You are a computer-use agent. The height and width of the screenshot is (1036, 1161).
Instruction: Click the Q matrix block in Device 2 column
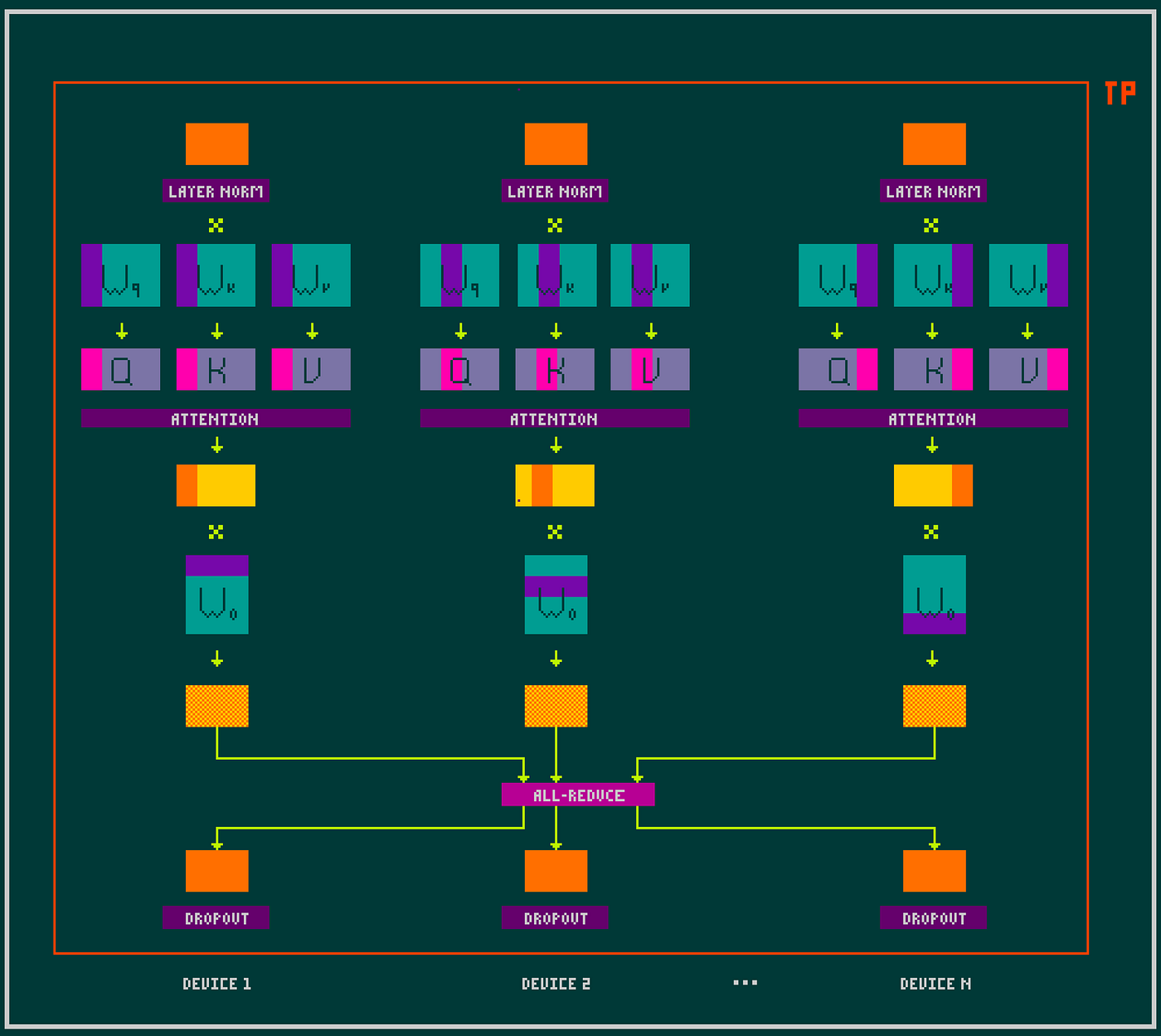460,369
